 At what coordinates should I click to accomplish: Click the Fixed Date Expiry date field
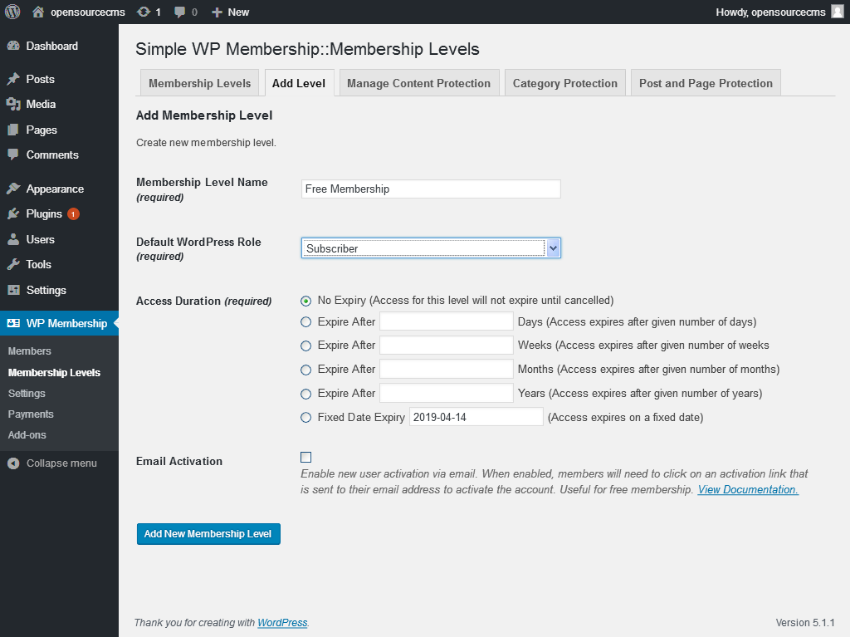coord(476,416)
